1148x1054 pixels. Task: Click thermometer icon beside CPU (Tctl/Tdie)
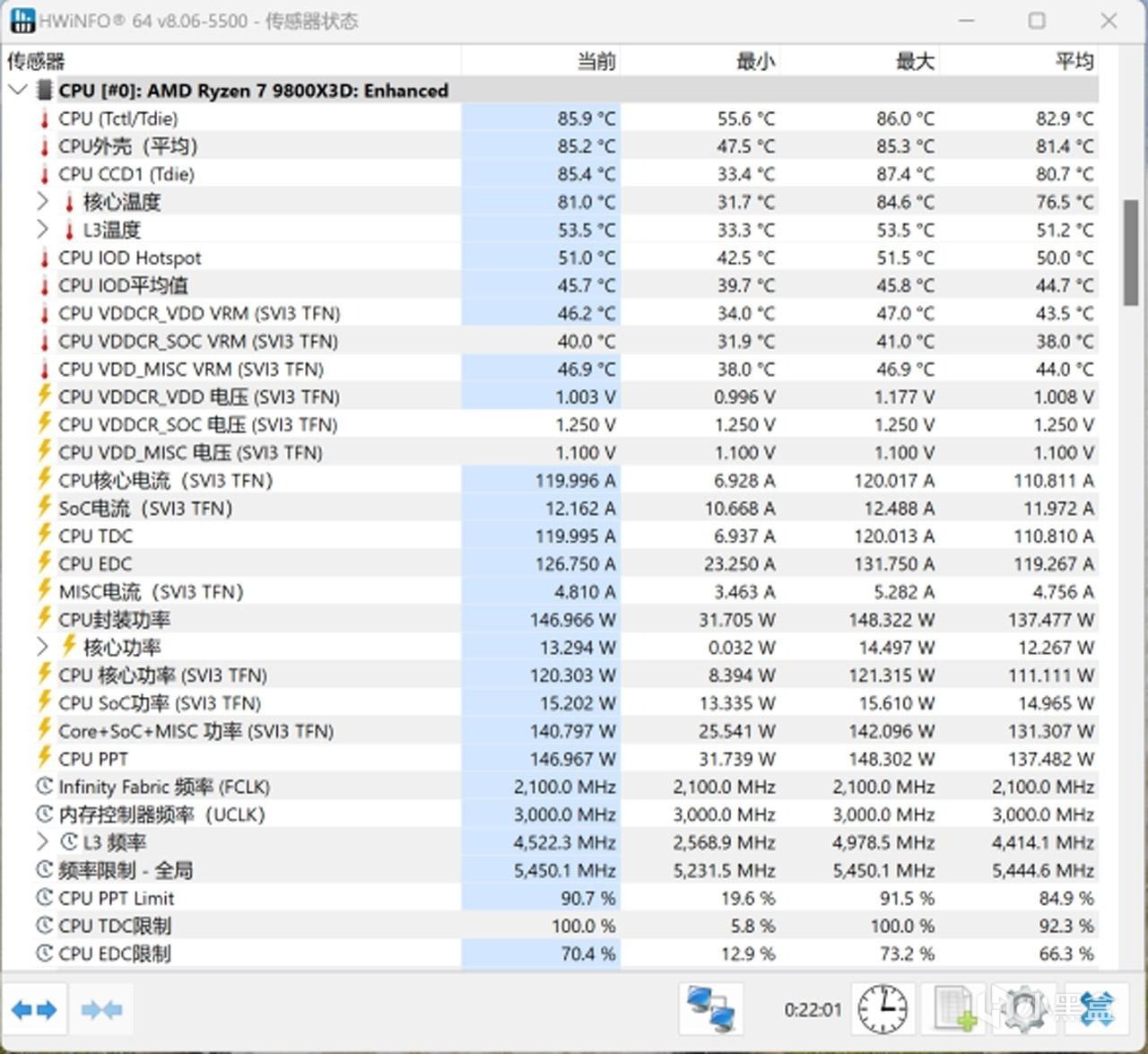click(x=44, y=118)
